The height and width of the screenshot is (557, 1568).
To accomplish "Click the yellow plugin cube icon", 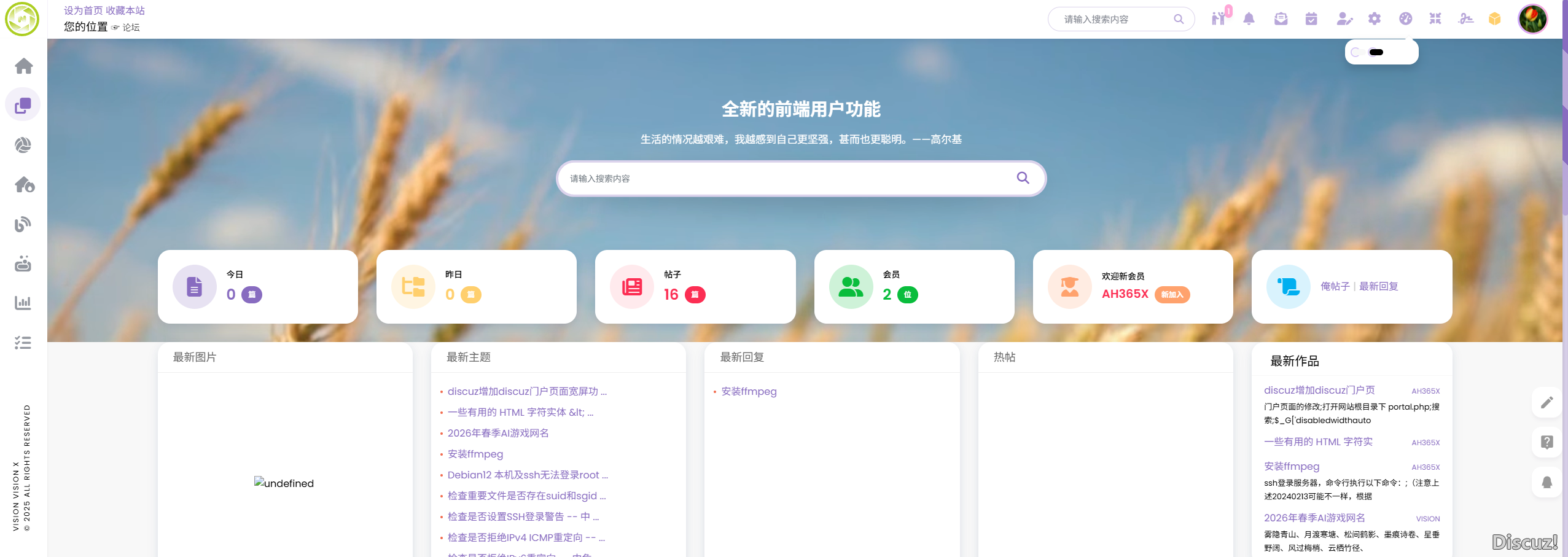I will click(x=1494, y=19).
